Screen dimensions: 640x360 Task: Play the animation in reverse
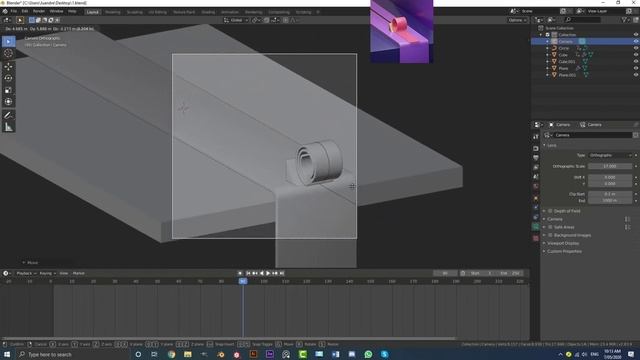[262, 273]
